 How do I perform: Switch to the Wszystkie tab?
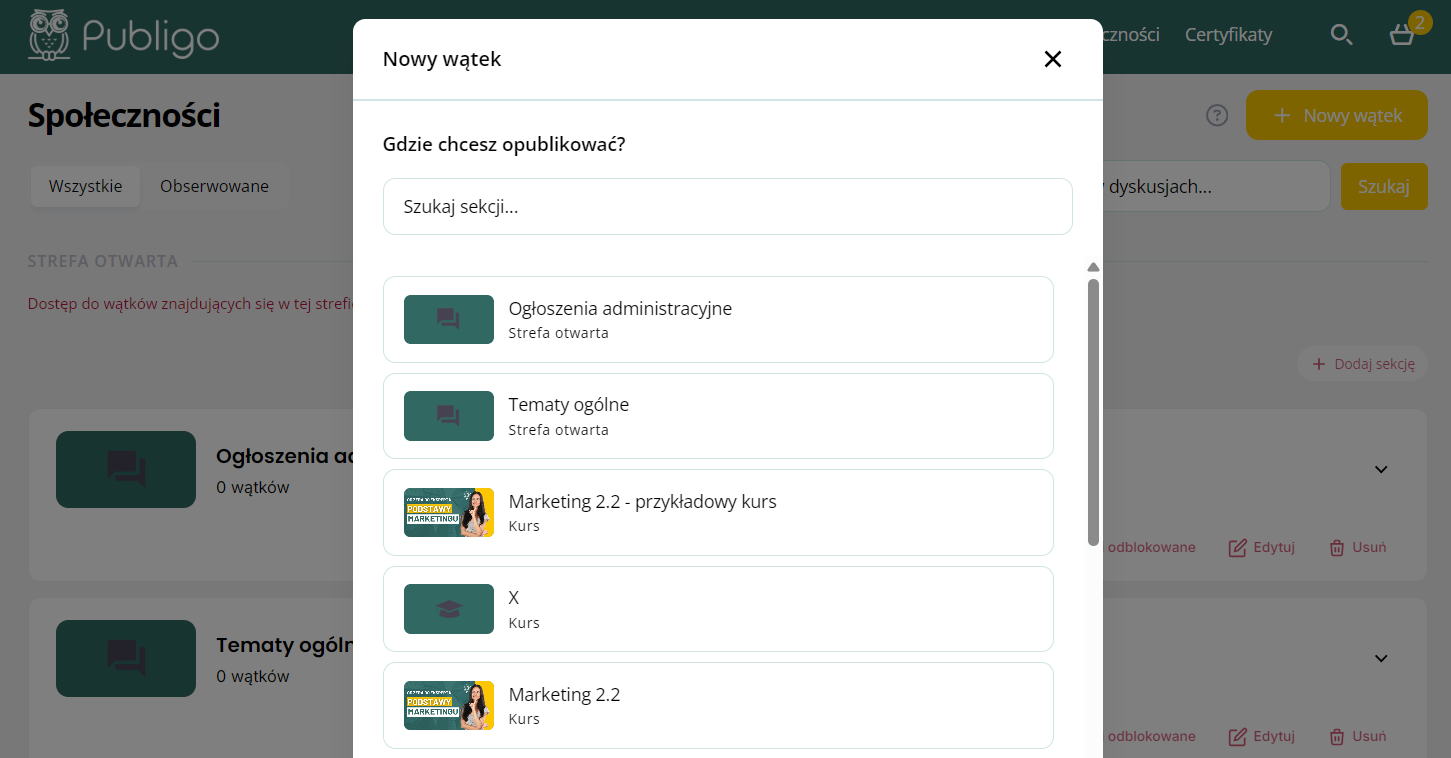(86, 186)
